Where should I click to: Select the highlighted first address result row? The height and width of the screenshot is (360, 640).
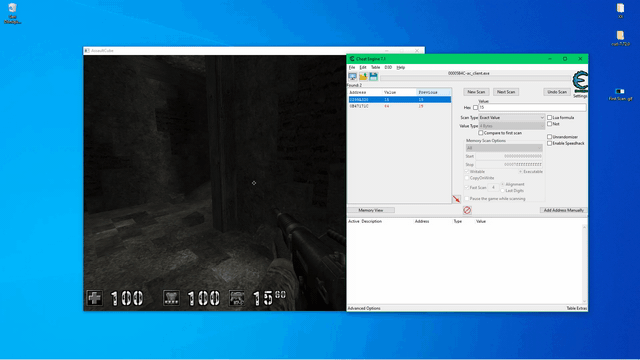pos(400,100)
